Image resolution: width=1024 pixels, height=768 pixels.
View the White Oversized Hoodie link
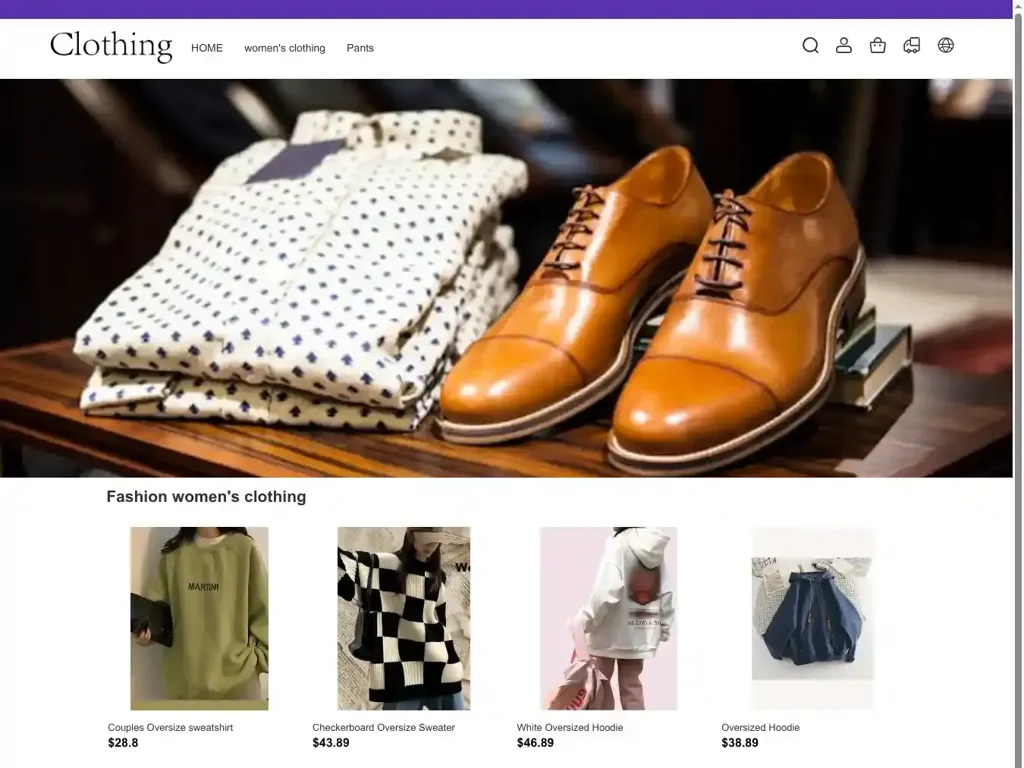569,727
